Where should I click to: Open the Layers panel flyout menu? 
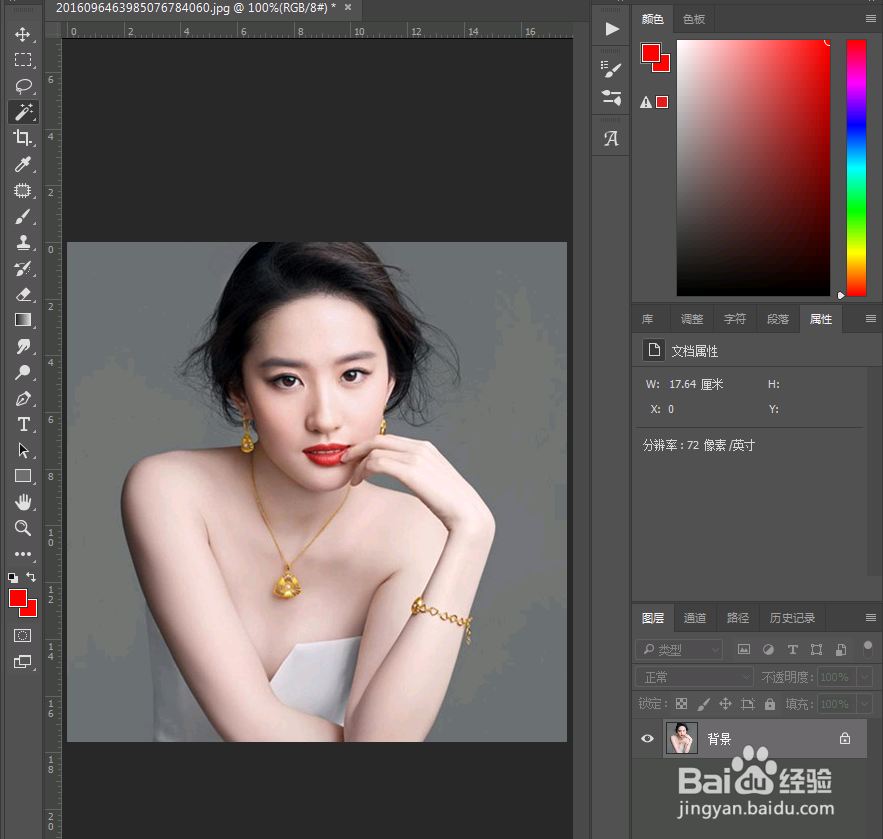(871, 618)
